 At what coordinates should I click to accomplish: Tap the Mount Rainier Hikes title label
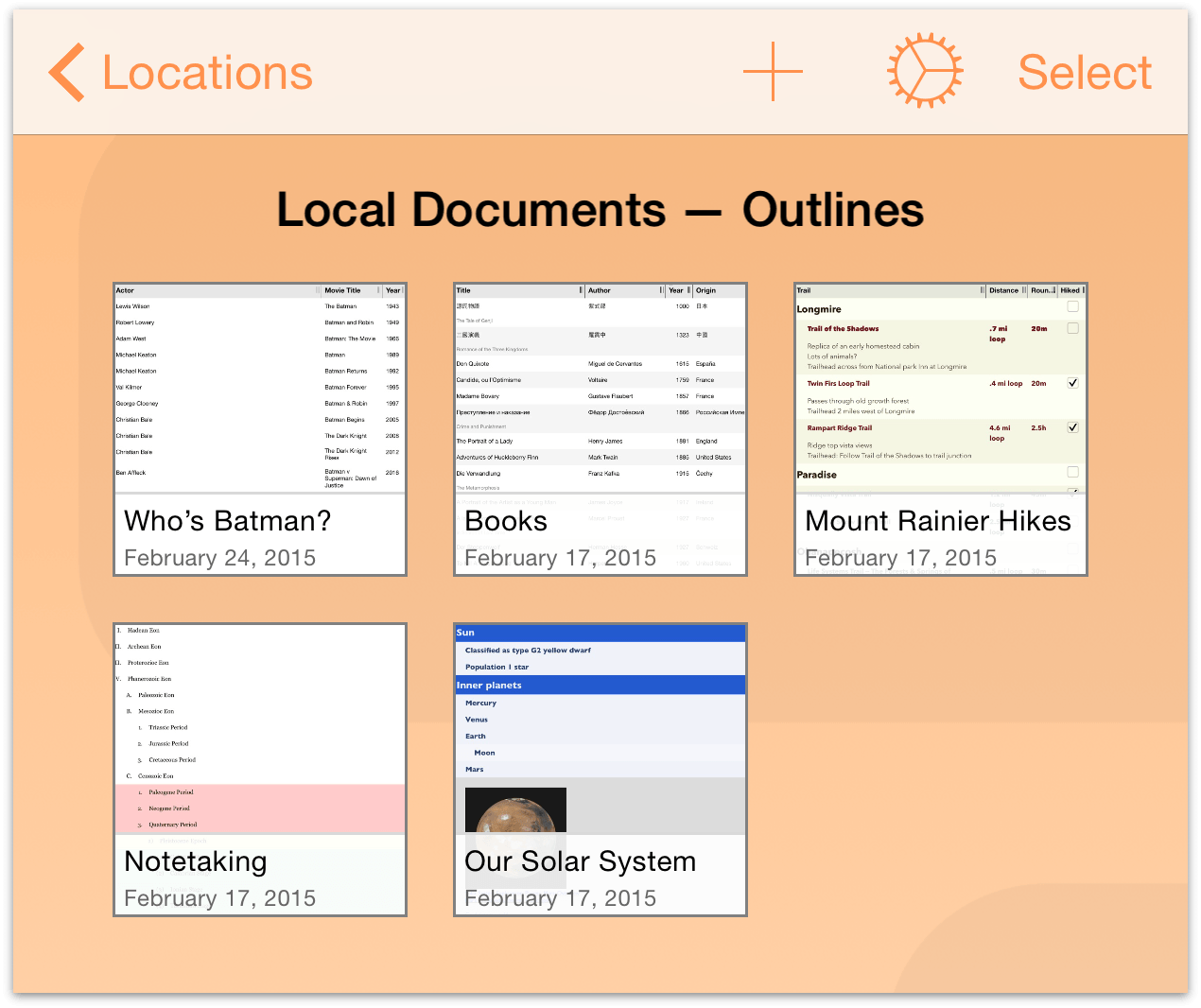[938, 521]
